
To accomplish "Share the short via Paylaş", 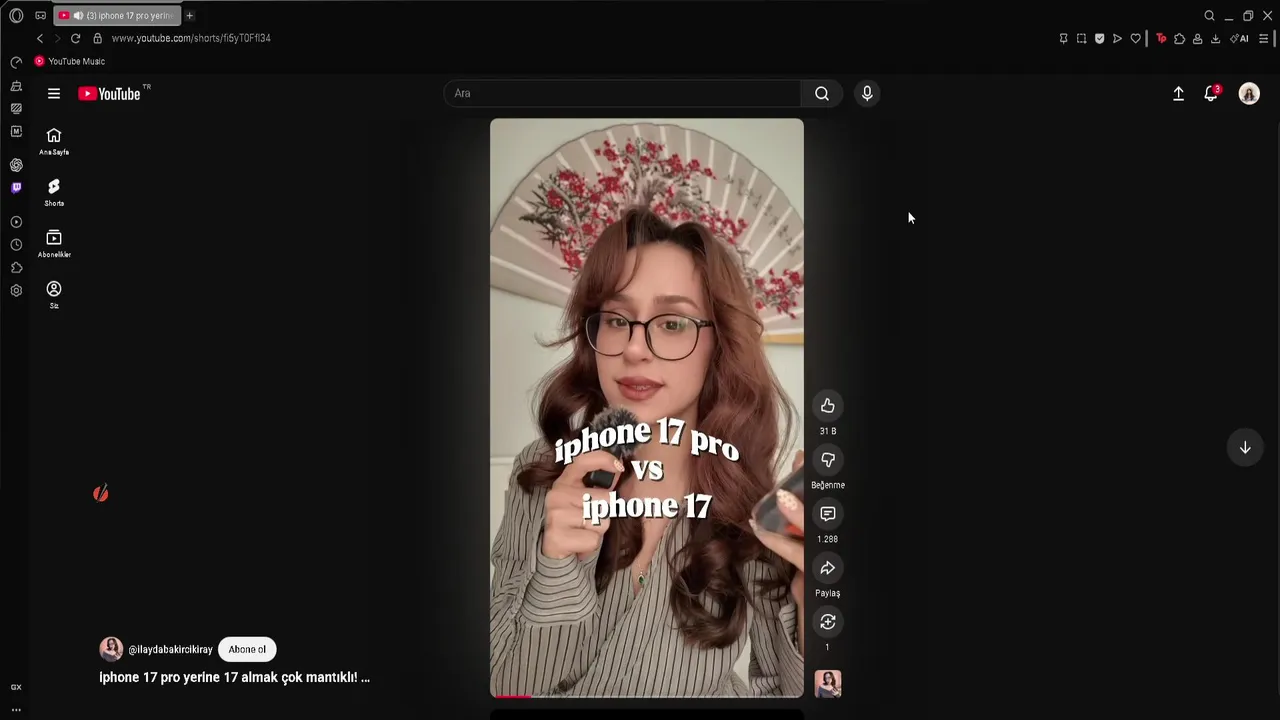I will [x=828, y=567].
